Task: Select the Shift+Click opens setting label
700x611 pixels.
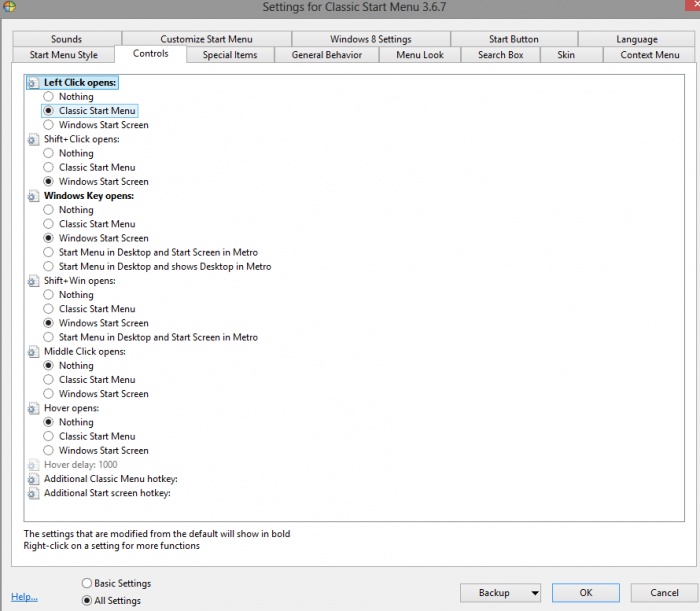Action: point(82,139)
